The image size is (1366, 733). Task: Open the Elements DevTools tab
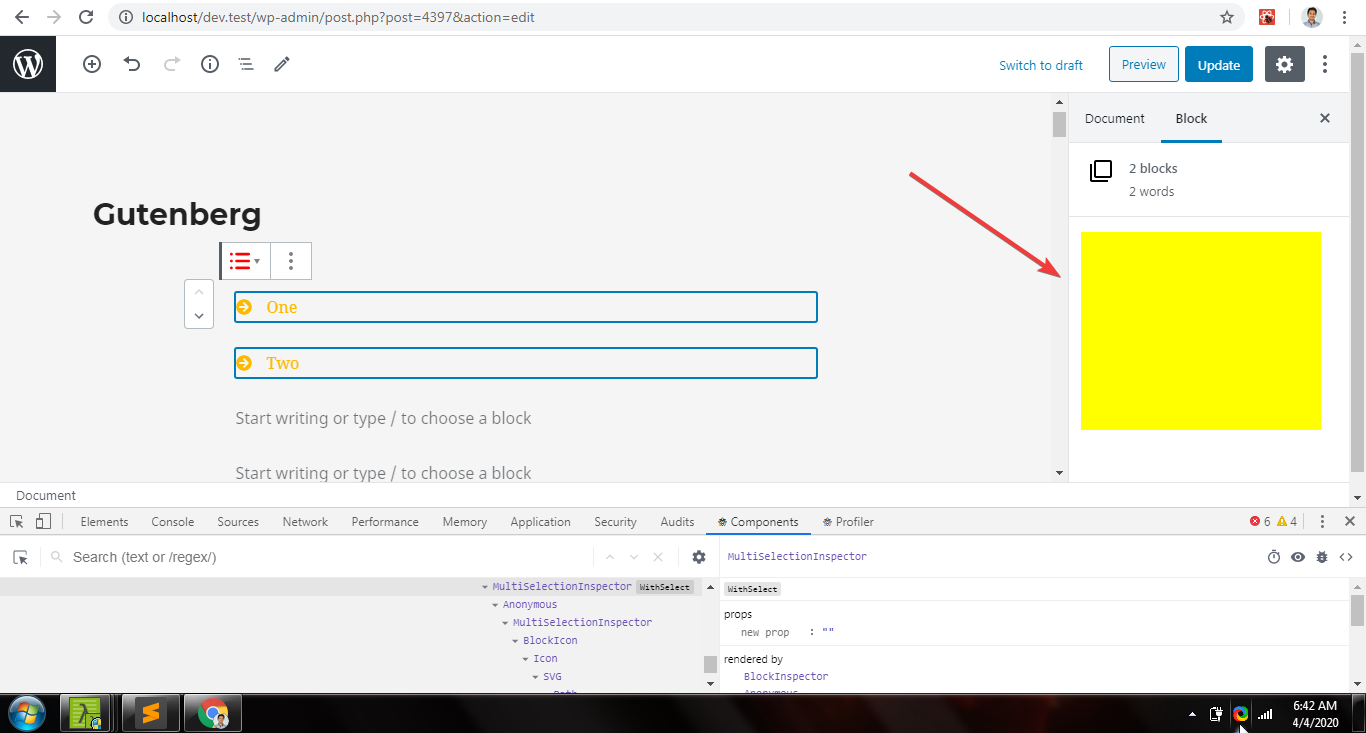pyautogui.click(x=104, y=521)
